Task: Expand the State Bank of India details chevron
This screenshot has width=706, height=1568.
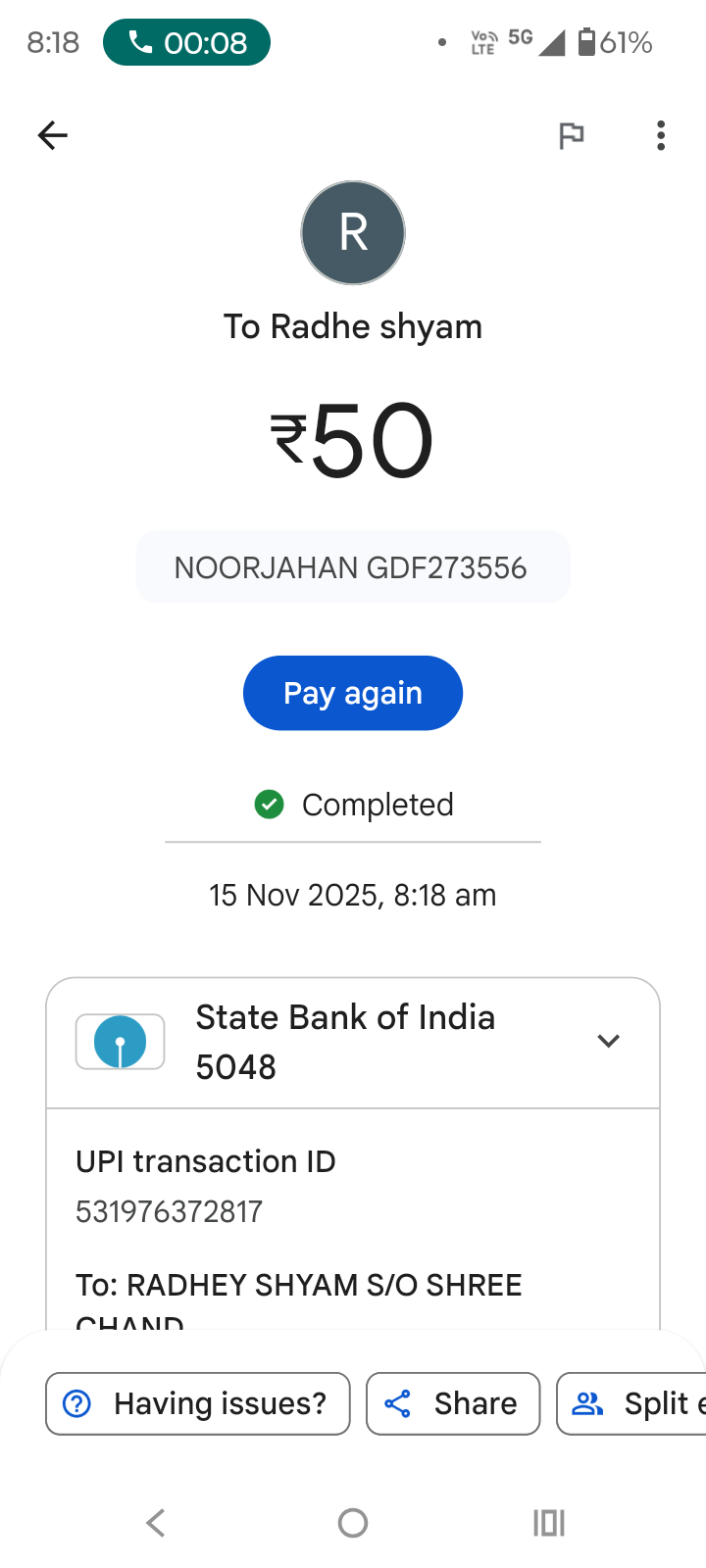Action: tap(609, 1041)
